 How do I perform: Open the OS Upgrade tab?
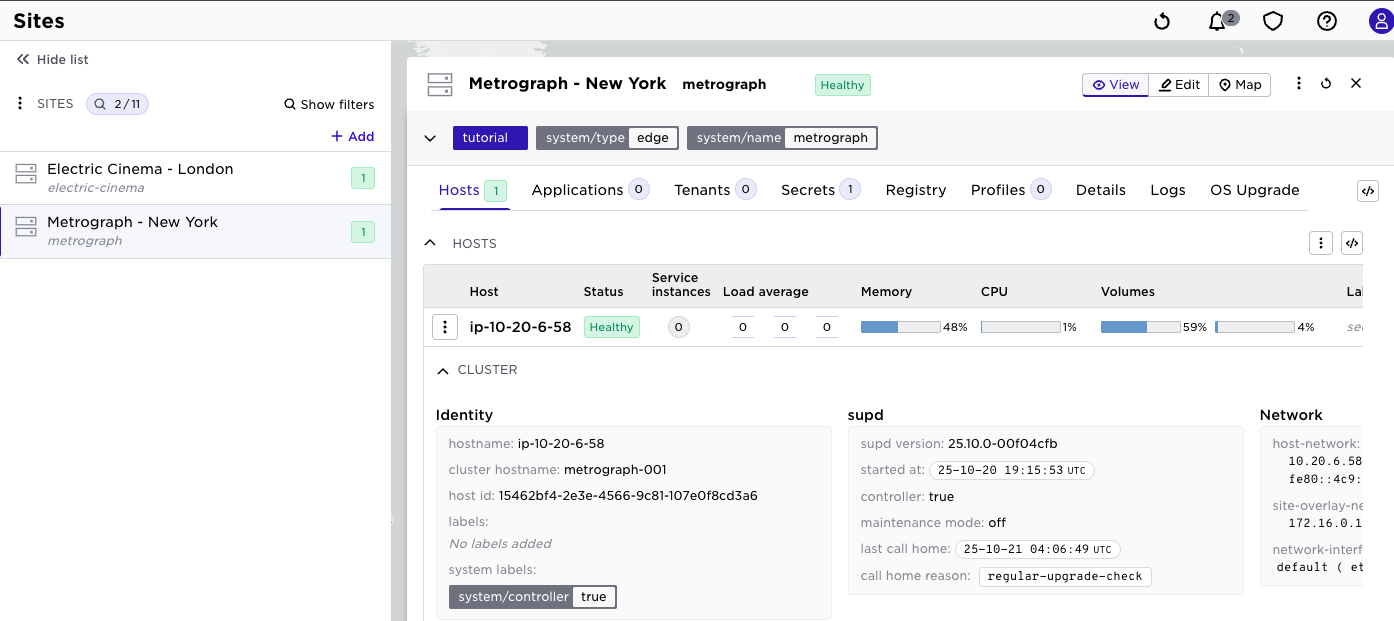point(1254,190)
